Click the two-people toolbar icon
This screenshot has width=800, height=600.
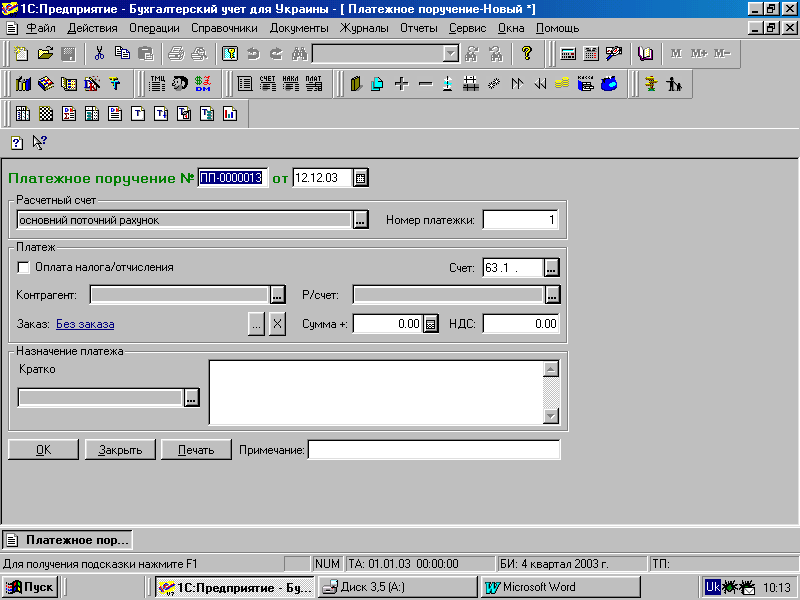click(674, 84)
